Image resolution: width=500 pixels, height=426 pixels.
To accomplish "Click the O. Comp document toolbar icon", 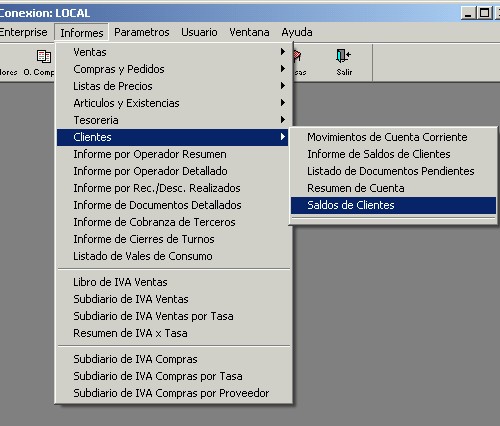I will [44, 57].
